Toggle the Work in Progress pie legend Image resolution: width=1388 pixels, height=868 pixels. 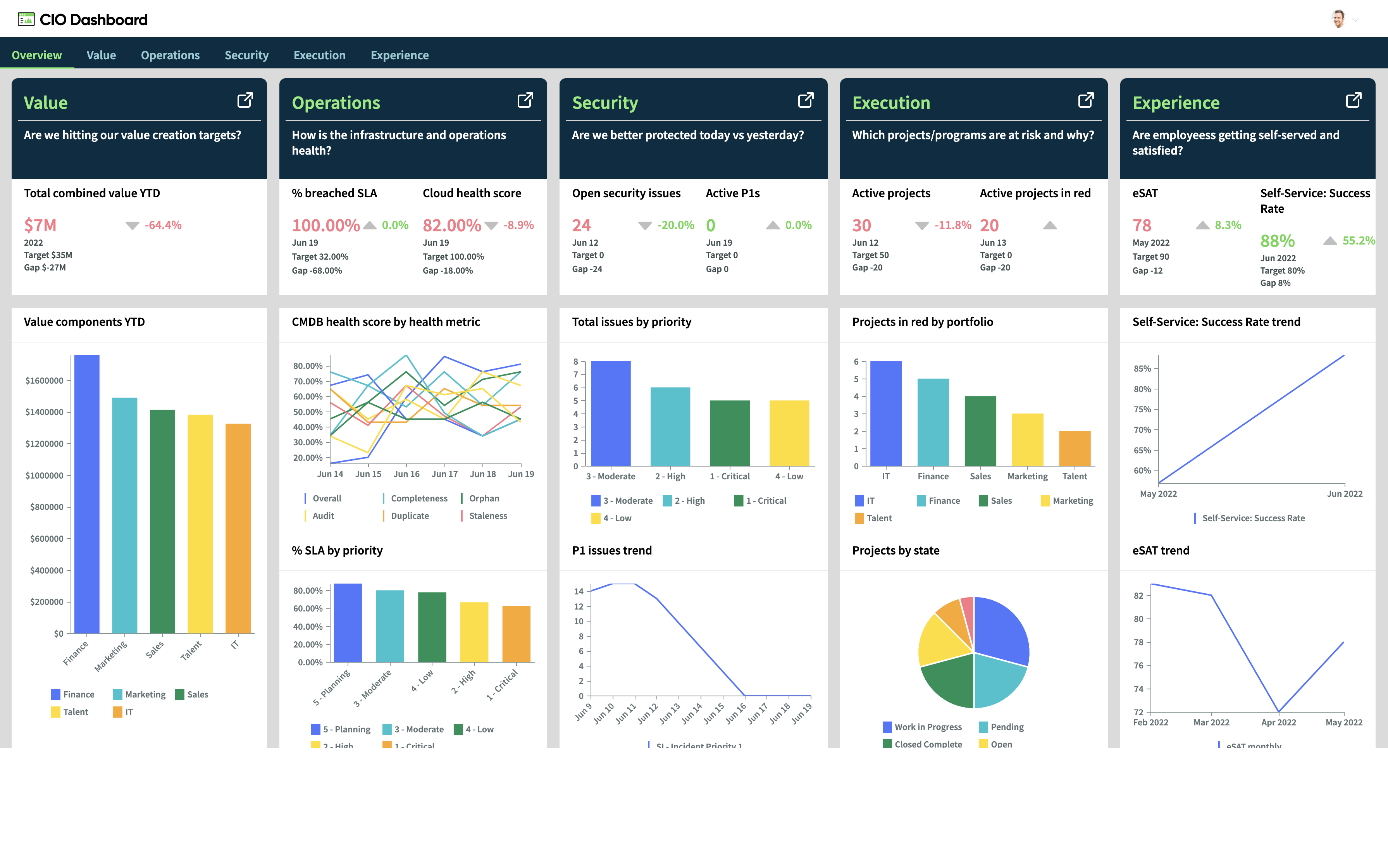click(x=922, y=727)
